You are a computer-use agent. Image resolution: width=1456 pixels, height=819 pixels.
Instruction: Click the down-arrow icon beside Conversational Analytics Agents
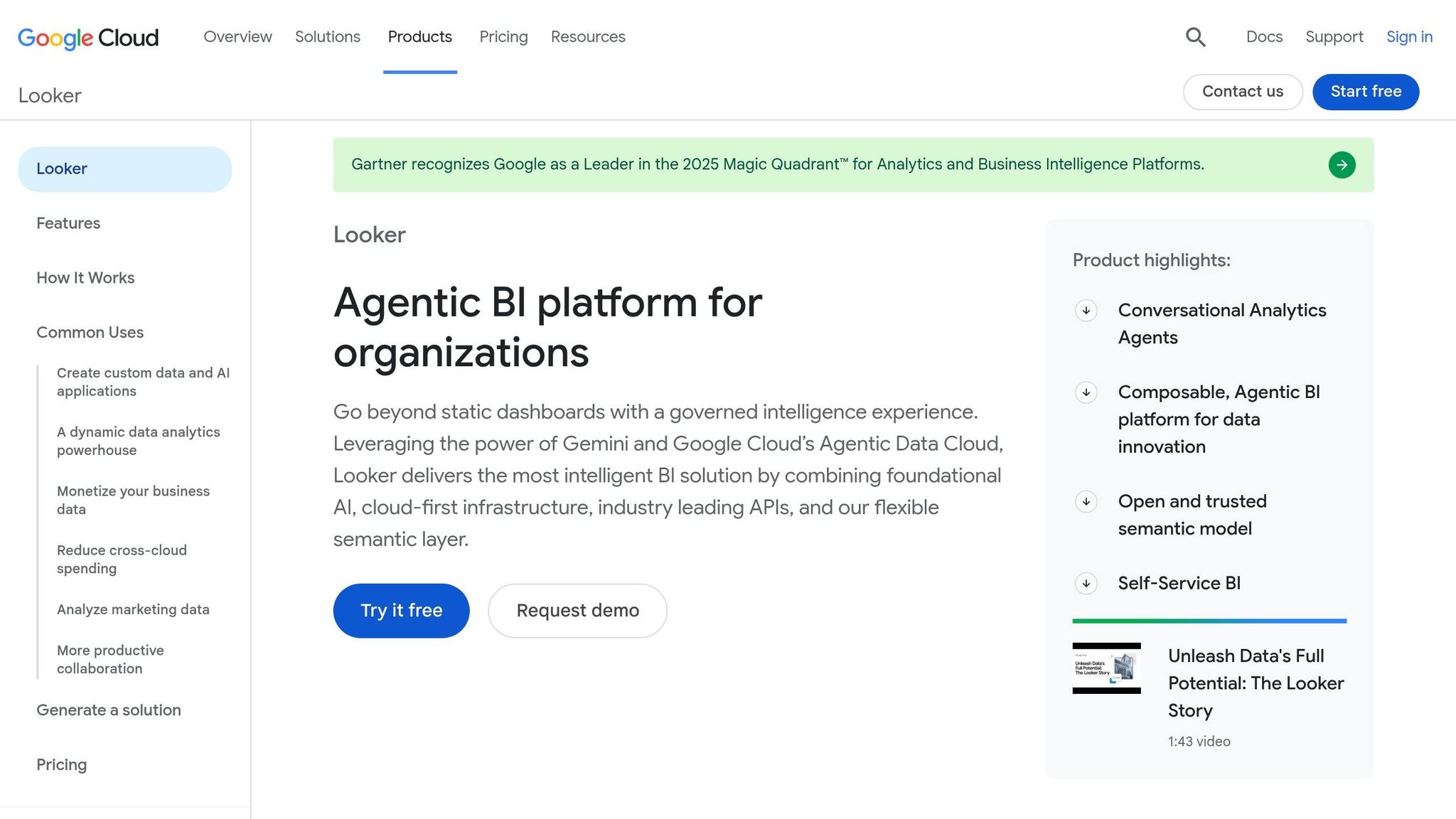1086,311
